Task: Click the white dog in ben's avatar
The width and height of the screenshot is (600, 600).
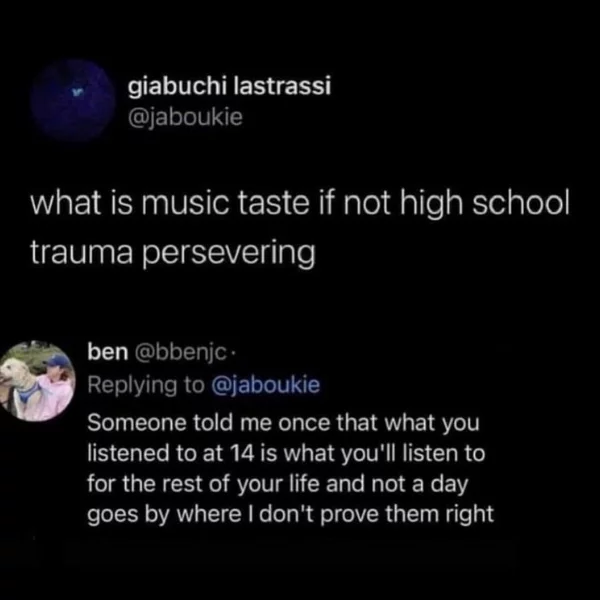Action: click(18, 385)
